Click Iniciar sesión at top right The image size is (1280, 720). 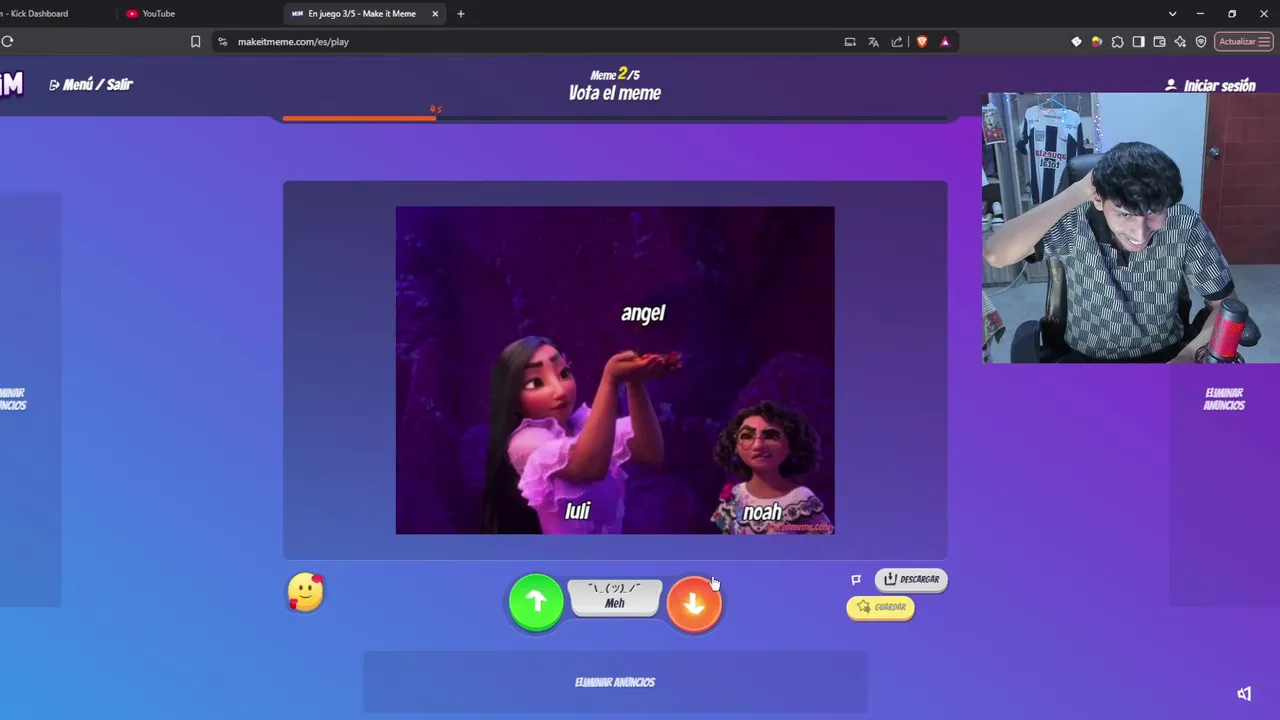tap(1210, 86)
